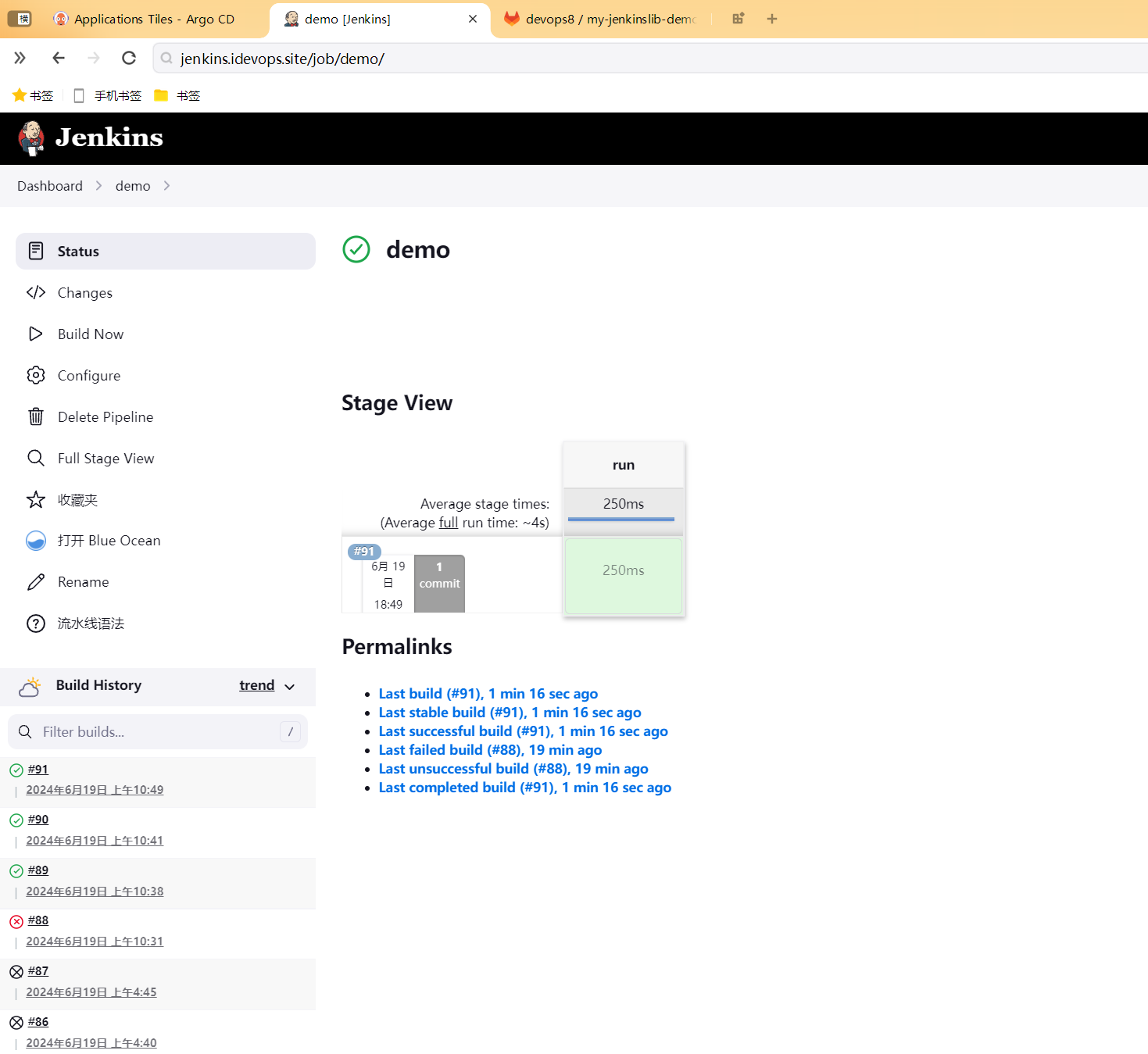Click the Filter builds search field

click(x=158, y=732)
